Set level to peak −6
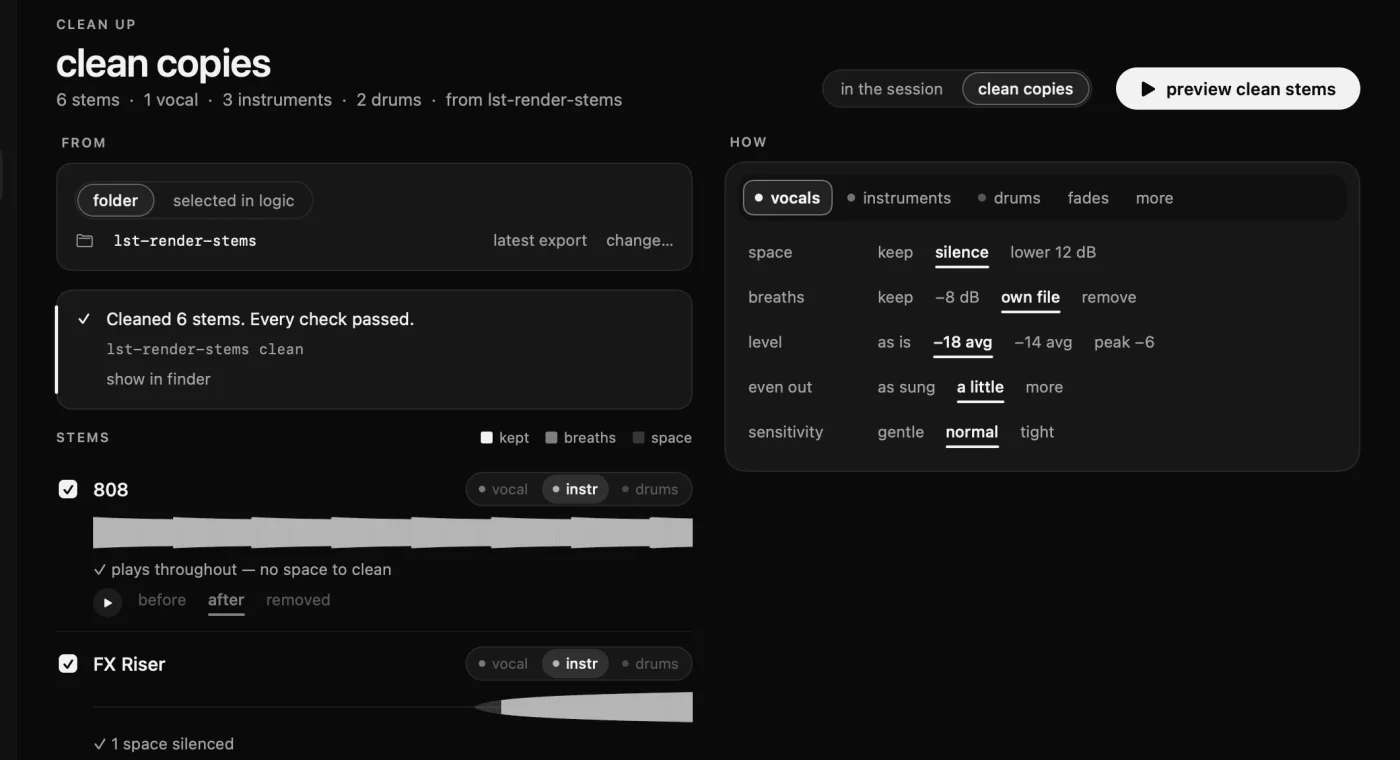 tap(1124, 342)
